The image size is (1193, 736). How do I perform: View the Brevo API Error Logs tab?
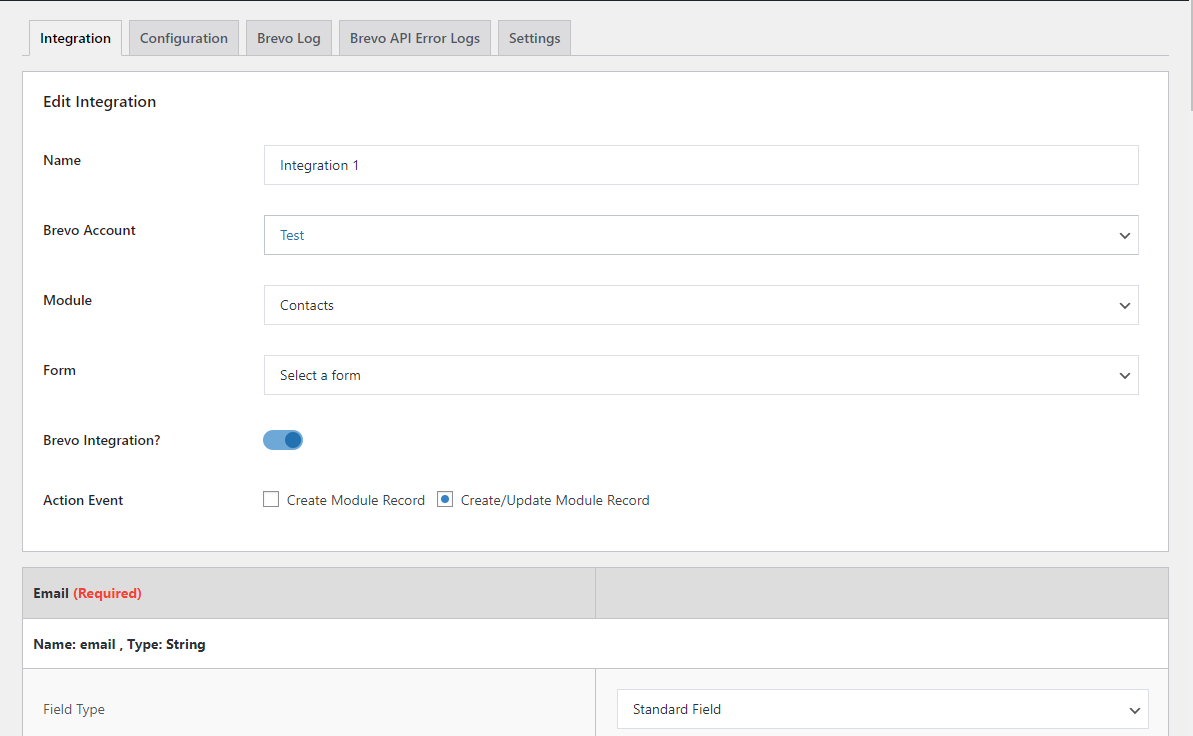[415, 38]
